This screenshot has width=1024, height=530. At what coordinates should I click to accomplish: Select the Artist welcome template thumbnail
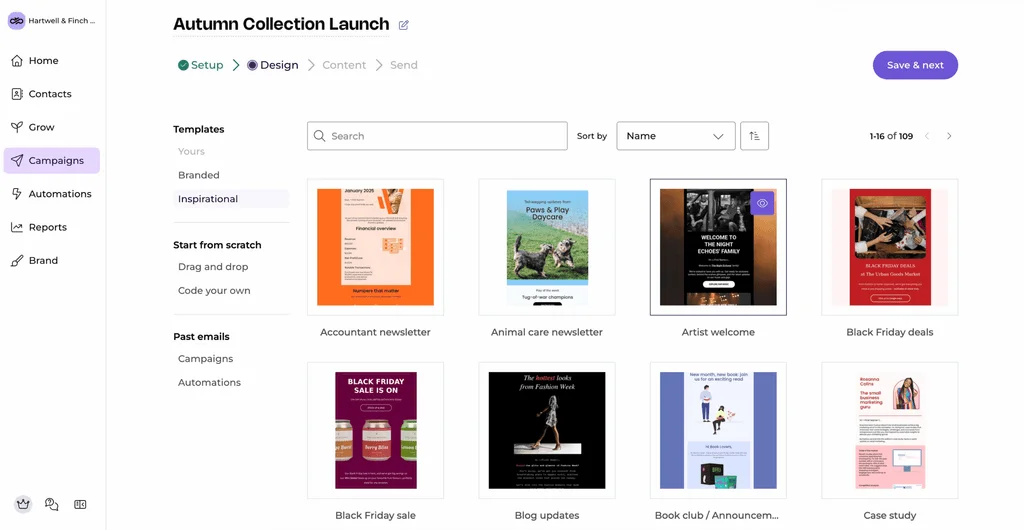click(718, 247)
